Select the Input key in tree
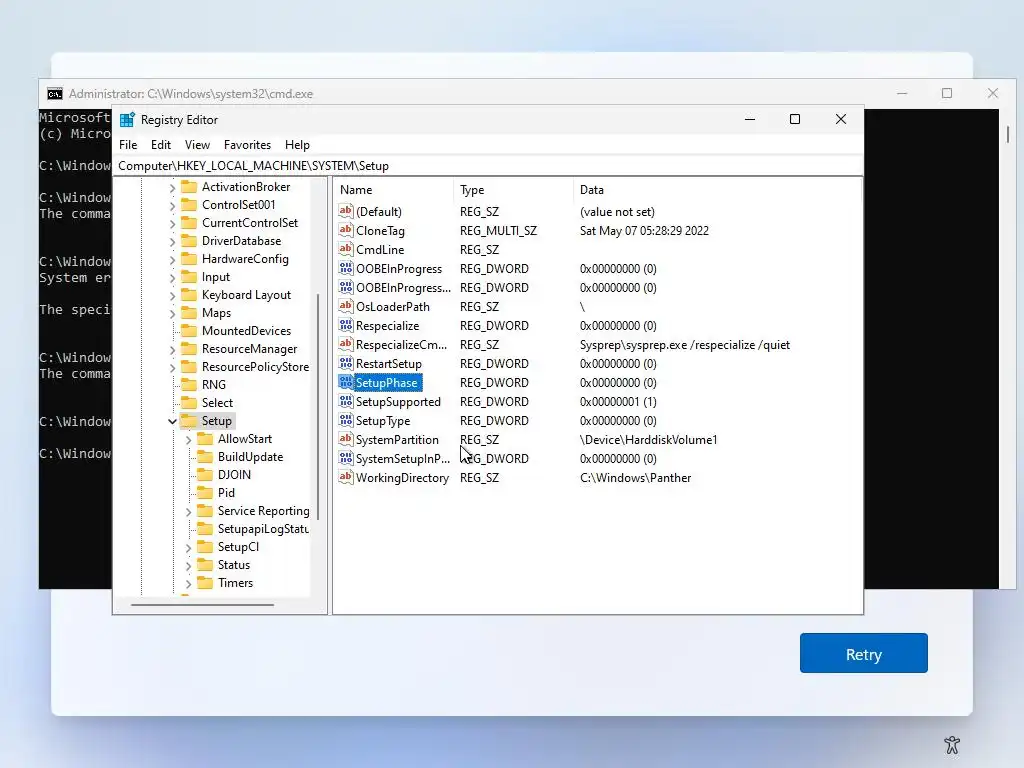Image resolution: width=1024 pixels, height=768 pixels. pos(216,277)
